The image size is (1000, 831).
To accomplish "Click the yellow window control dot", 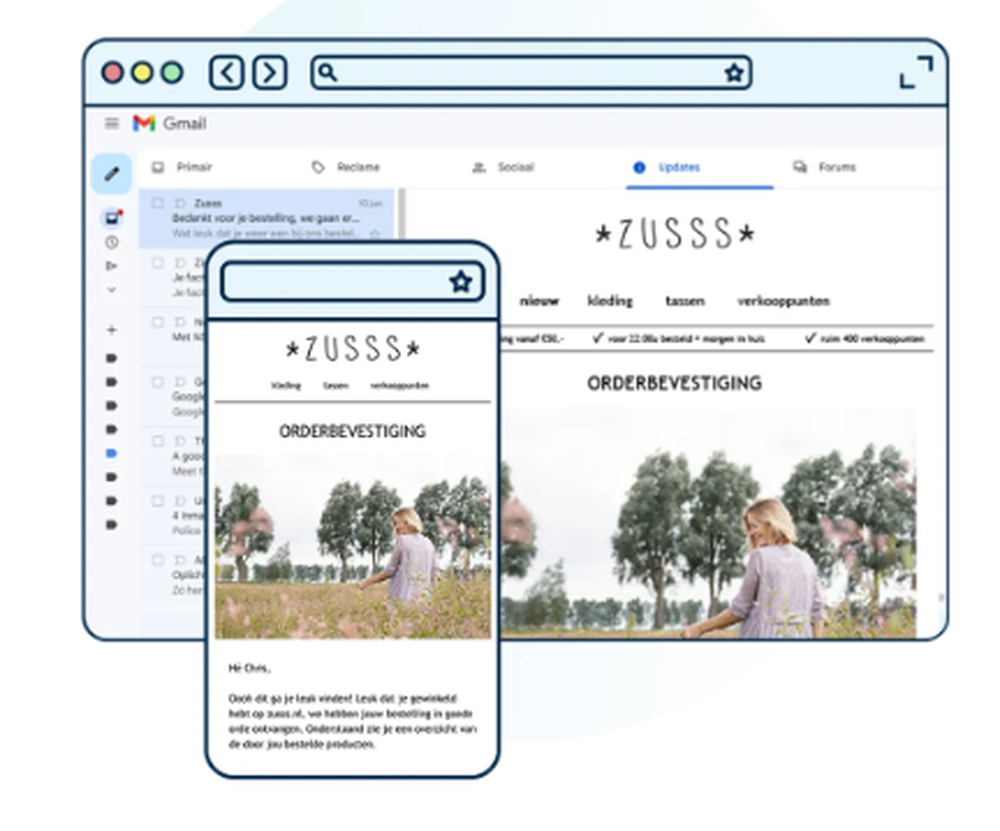I will coord(142,73).
